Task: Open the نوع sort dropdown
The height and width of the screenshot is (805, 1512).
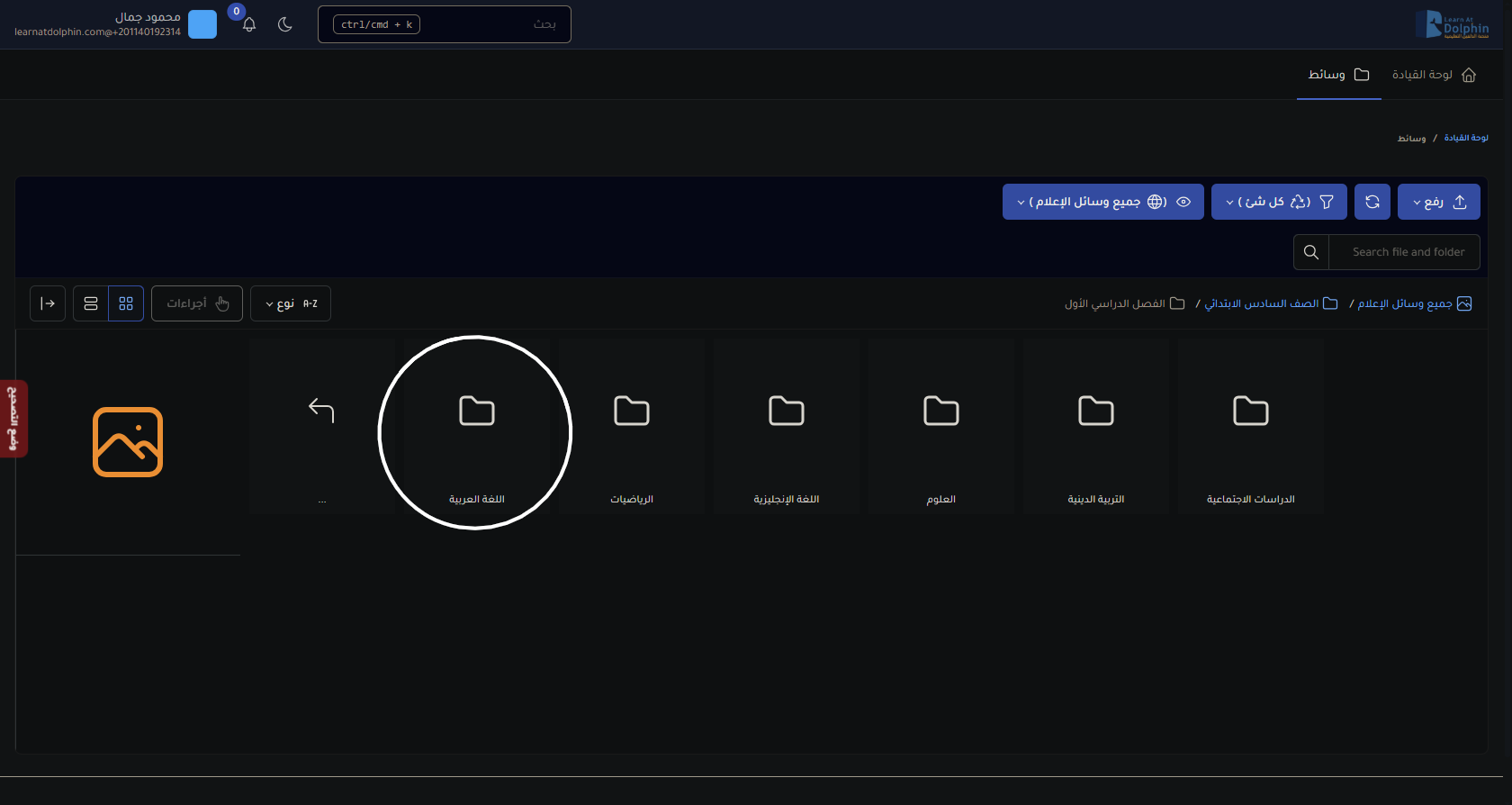Action: pos(290,303)
